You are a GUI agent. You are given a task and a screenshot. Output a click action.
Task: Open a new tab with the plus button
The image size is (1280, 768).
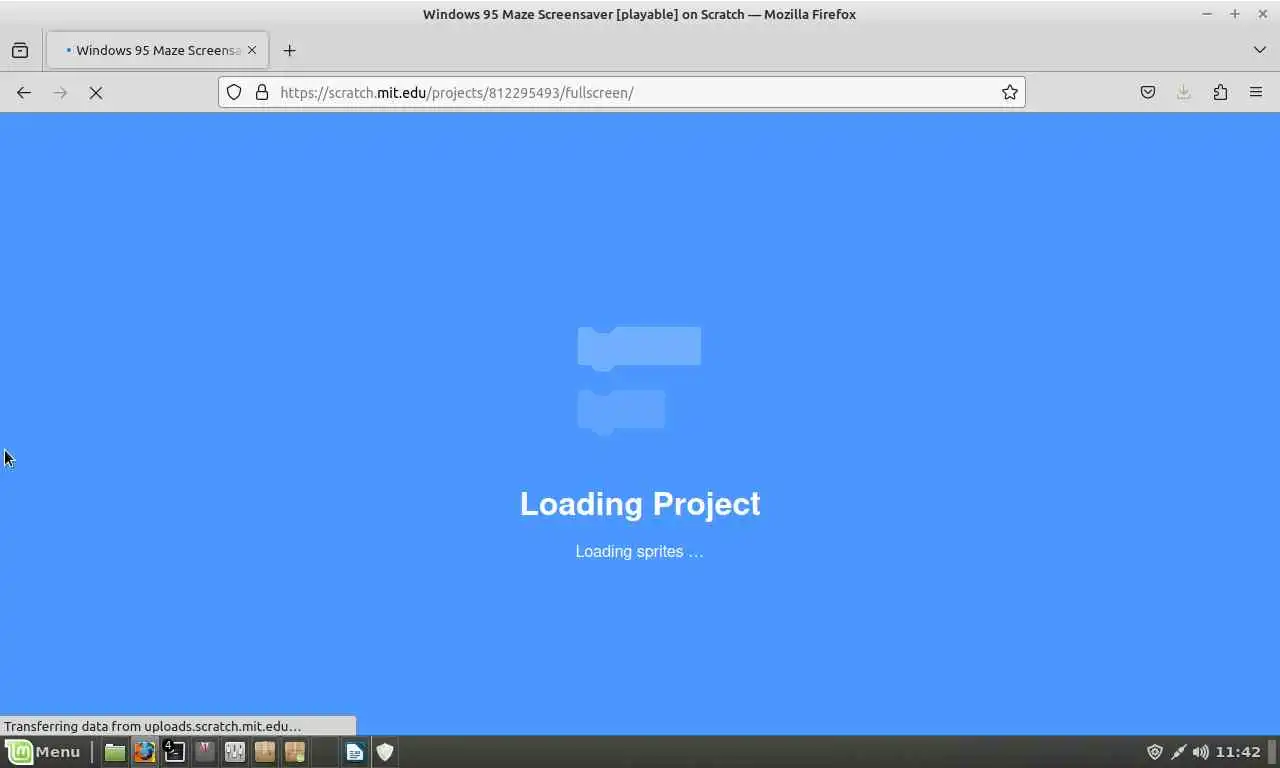pyautogui.click(x=289, y=50)
